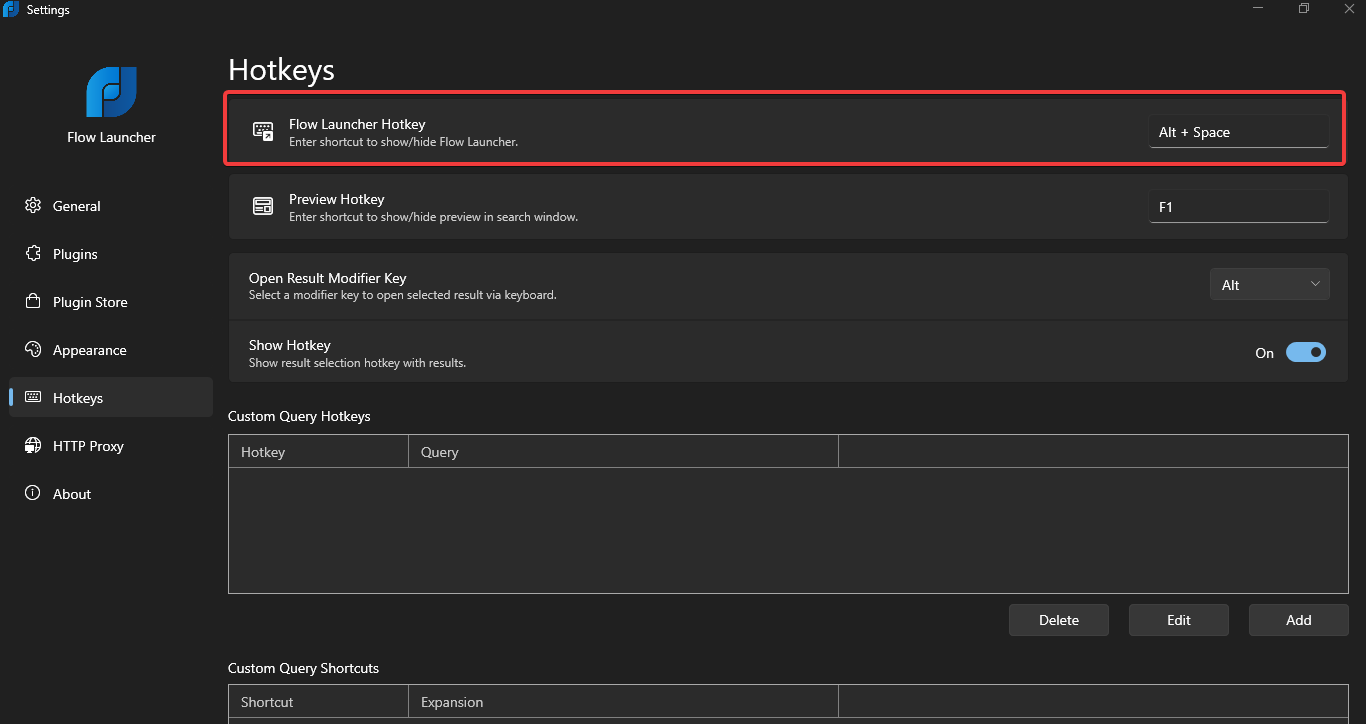
Task: Click the Alt + Space hotkey field
Action: click(x=1239, y=132)
